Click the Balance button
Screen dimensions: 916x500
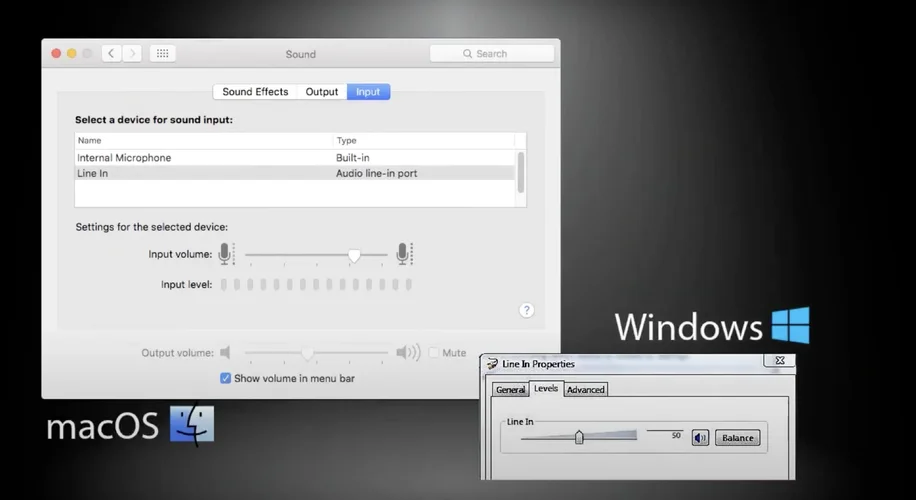pyautogui.click(x=737, y=438)
